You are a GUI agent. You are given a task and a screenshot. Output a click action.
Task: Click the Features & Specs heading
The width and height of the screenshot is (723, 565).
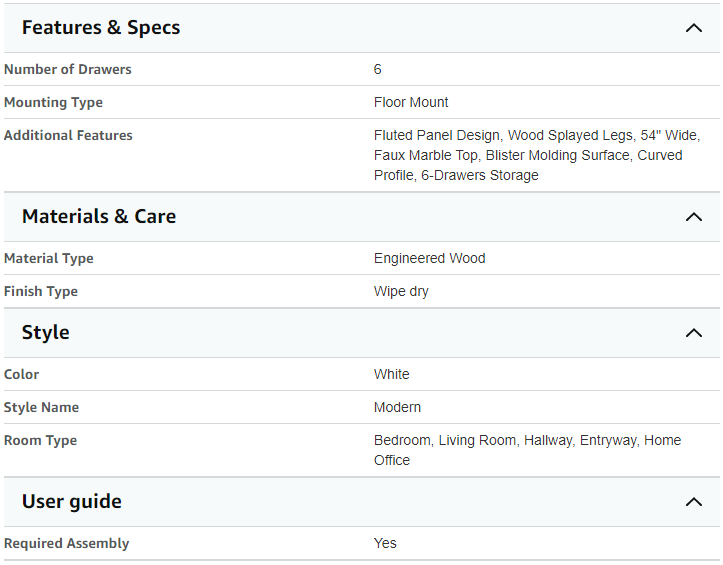tap(101, 28)
